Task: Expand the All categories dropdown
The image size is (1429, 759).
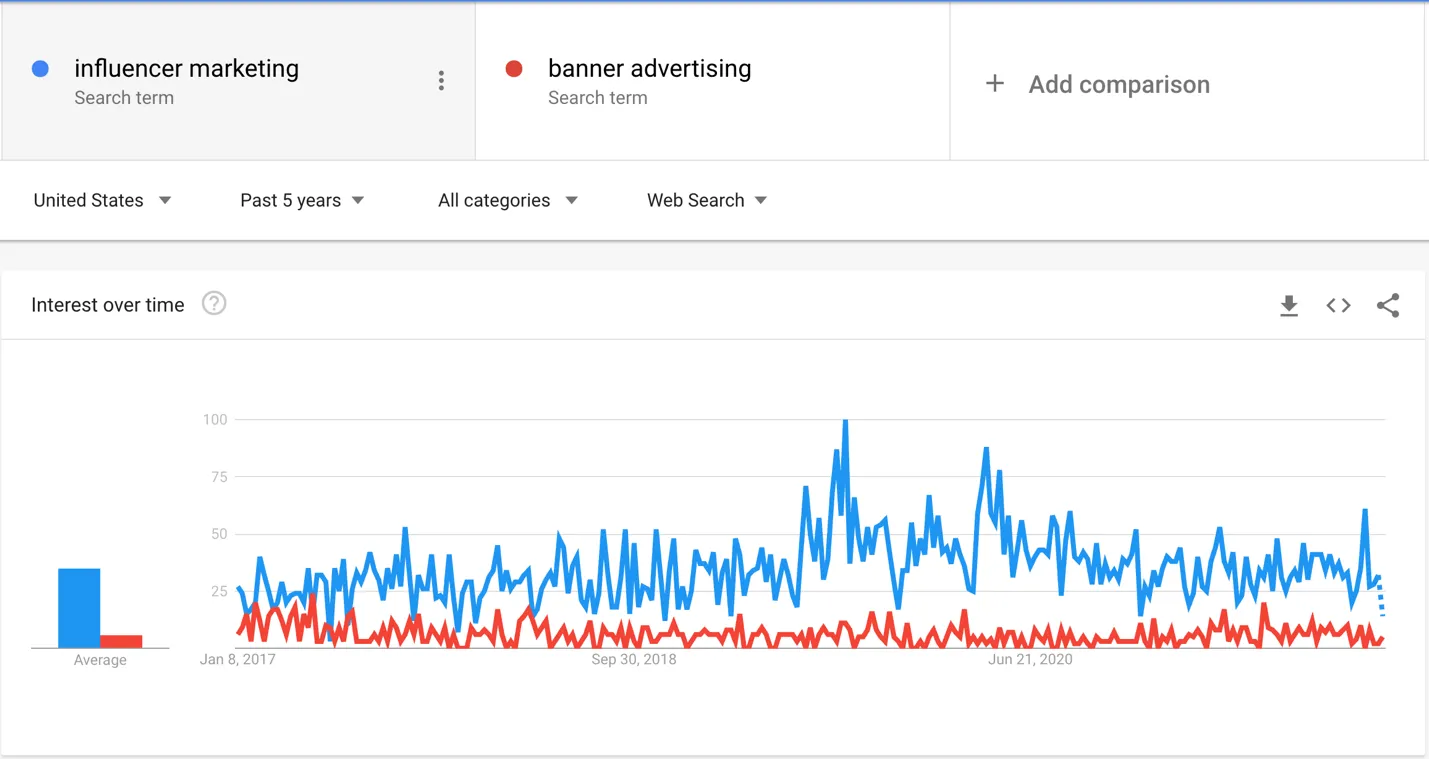Action: coord(507,200)
